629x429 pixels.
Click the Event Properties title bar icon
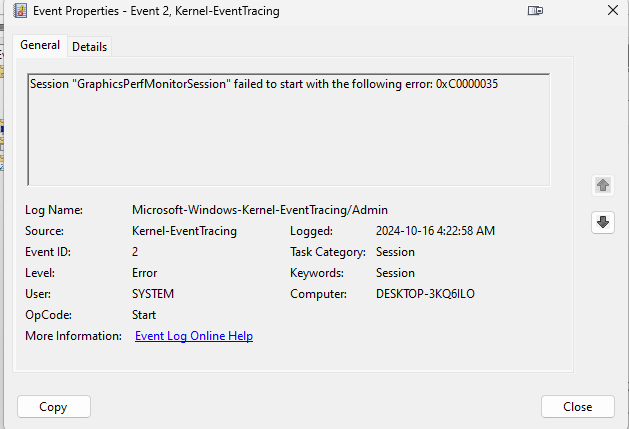(x=20, y=11)
